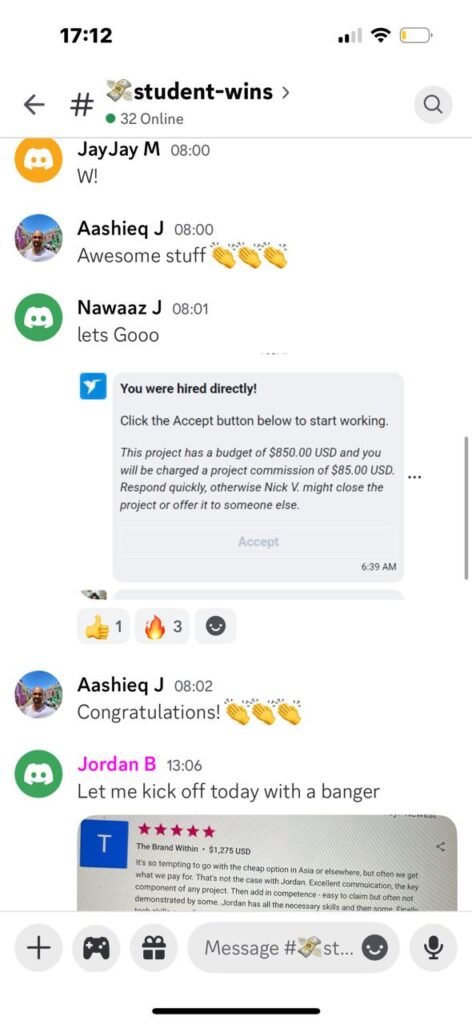Open the five-star review image
This screenshot has width=472, height=1024.
[267, 862]
